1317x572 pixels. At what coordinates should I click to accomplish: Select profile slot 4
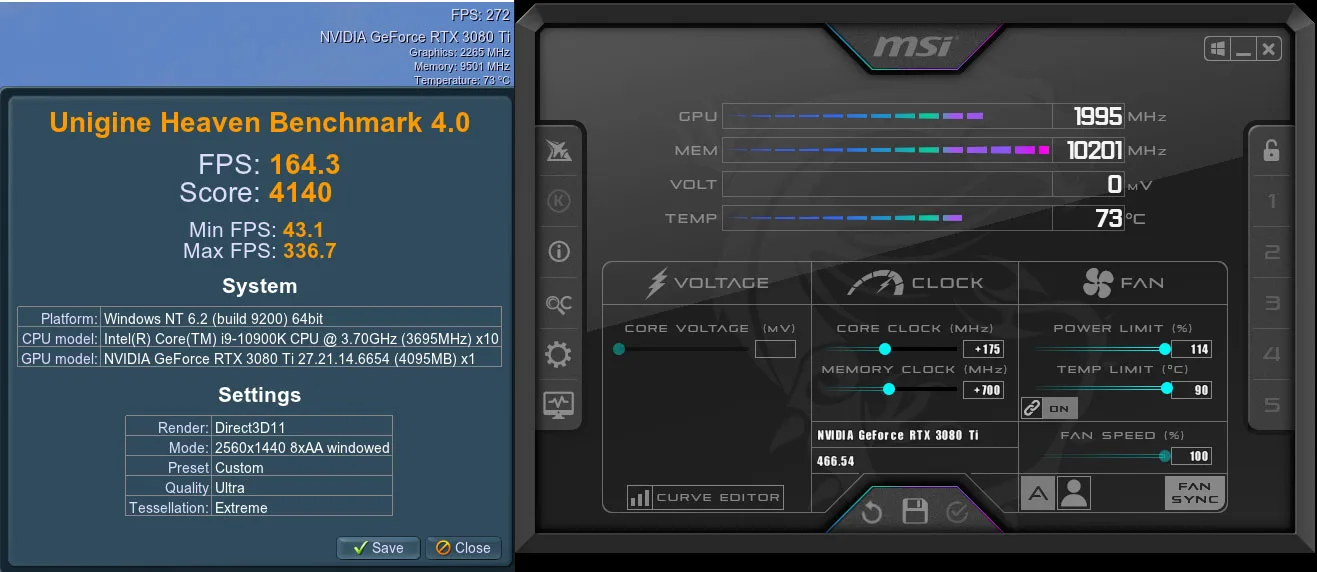[1272, 354]
